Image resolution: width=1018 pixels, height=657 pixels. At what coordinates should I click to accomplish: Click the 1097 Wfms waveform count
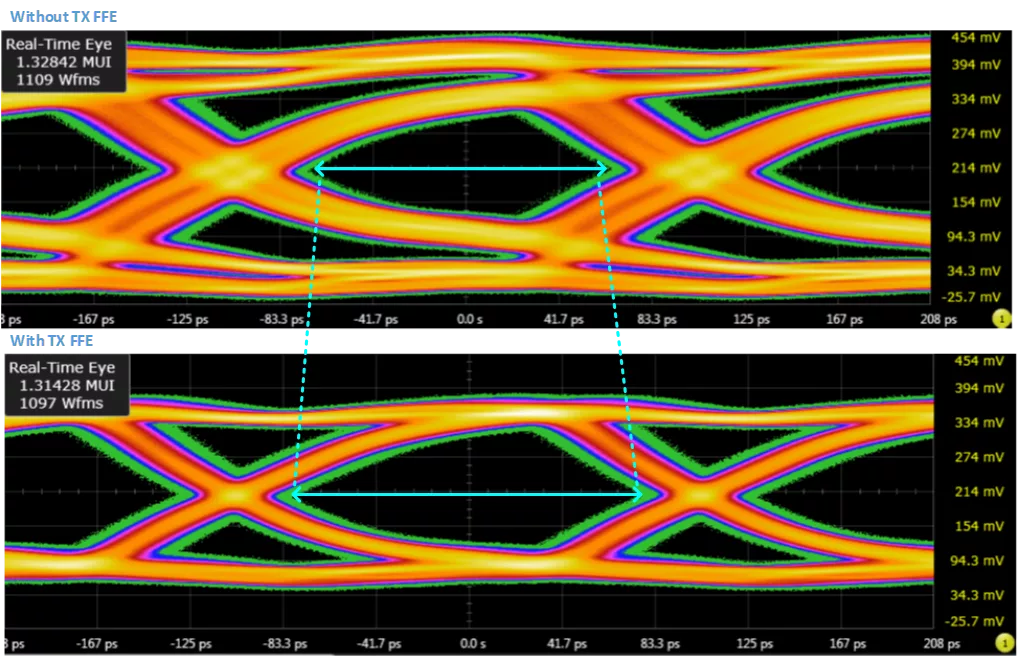pos(61,403)
